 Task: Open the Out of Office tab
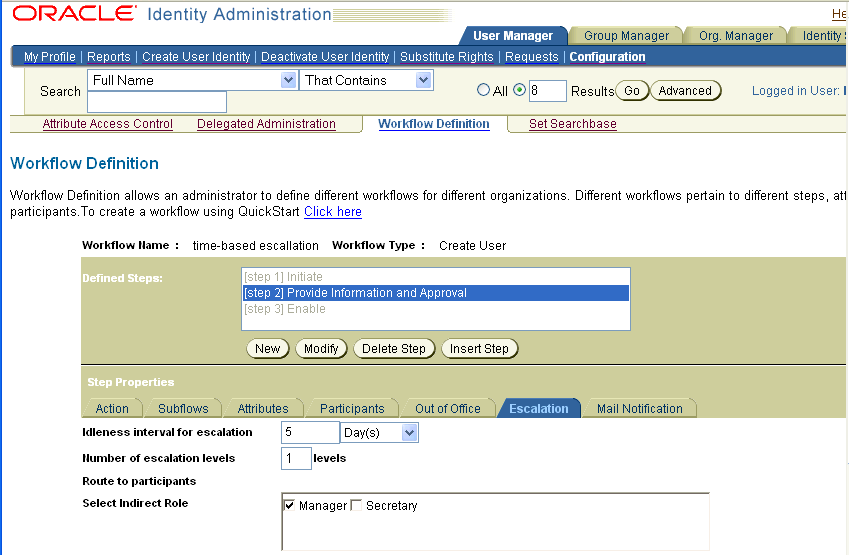[447, 408]
